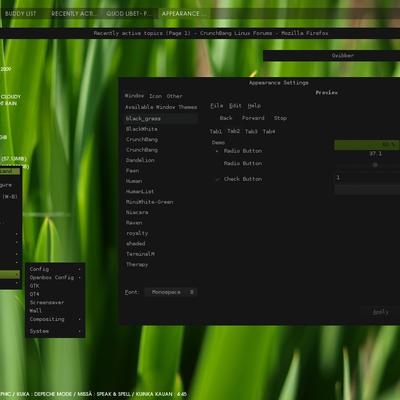Image resolution: width=400 pixels, height=400 pixels.
Task: Click the preview Stop button
Action: click(x=280, y=118)
